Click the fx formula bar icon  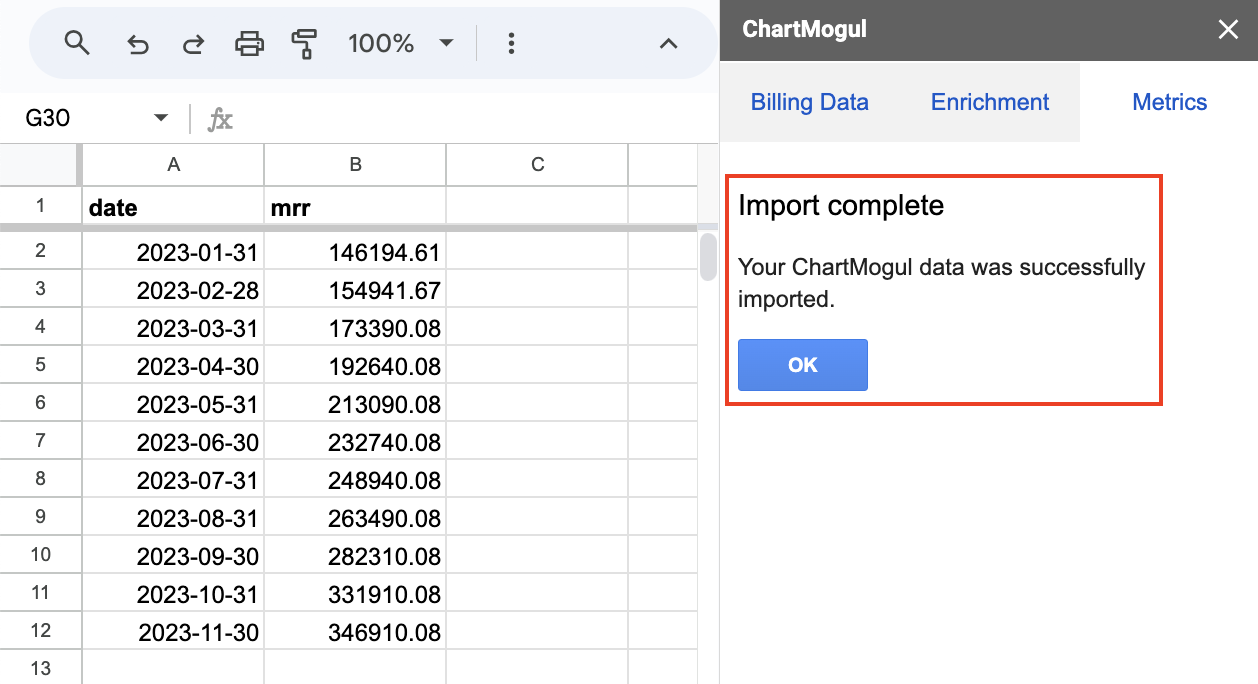click(x=219, y=120)
